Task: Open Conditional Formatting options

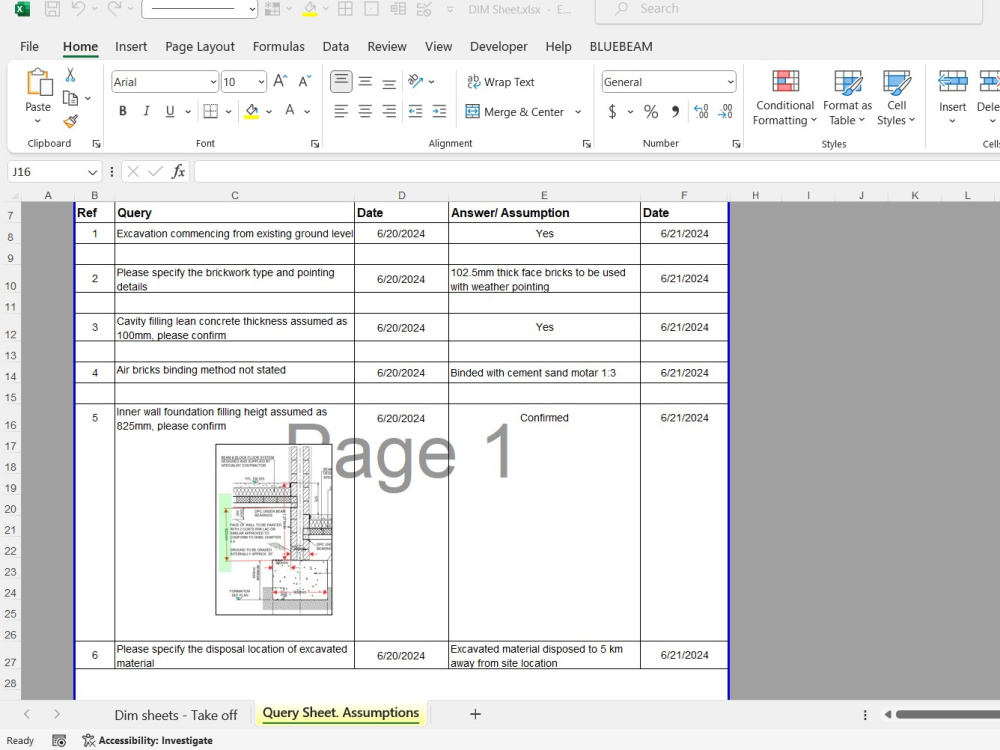Action: coord(784,97)
